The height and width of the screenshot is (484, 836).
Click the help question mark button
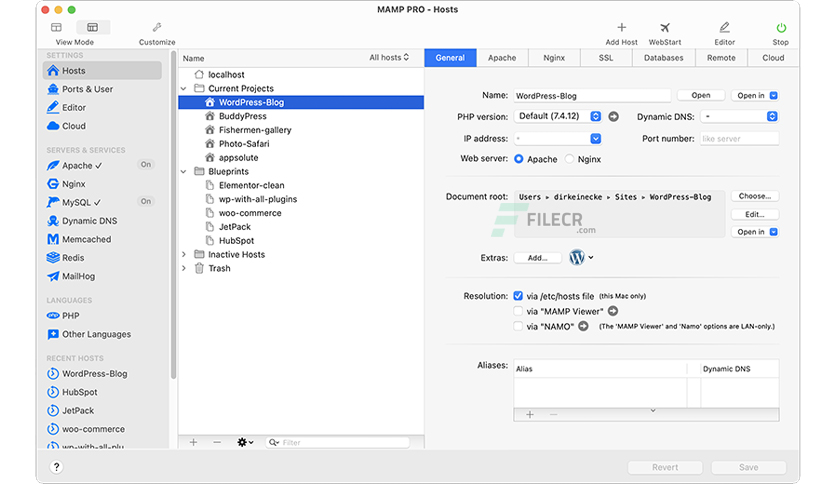click(x=57, y=467)
